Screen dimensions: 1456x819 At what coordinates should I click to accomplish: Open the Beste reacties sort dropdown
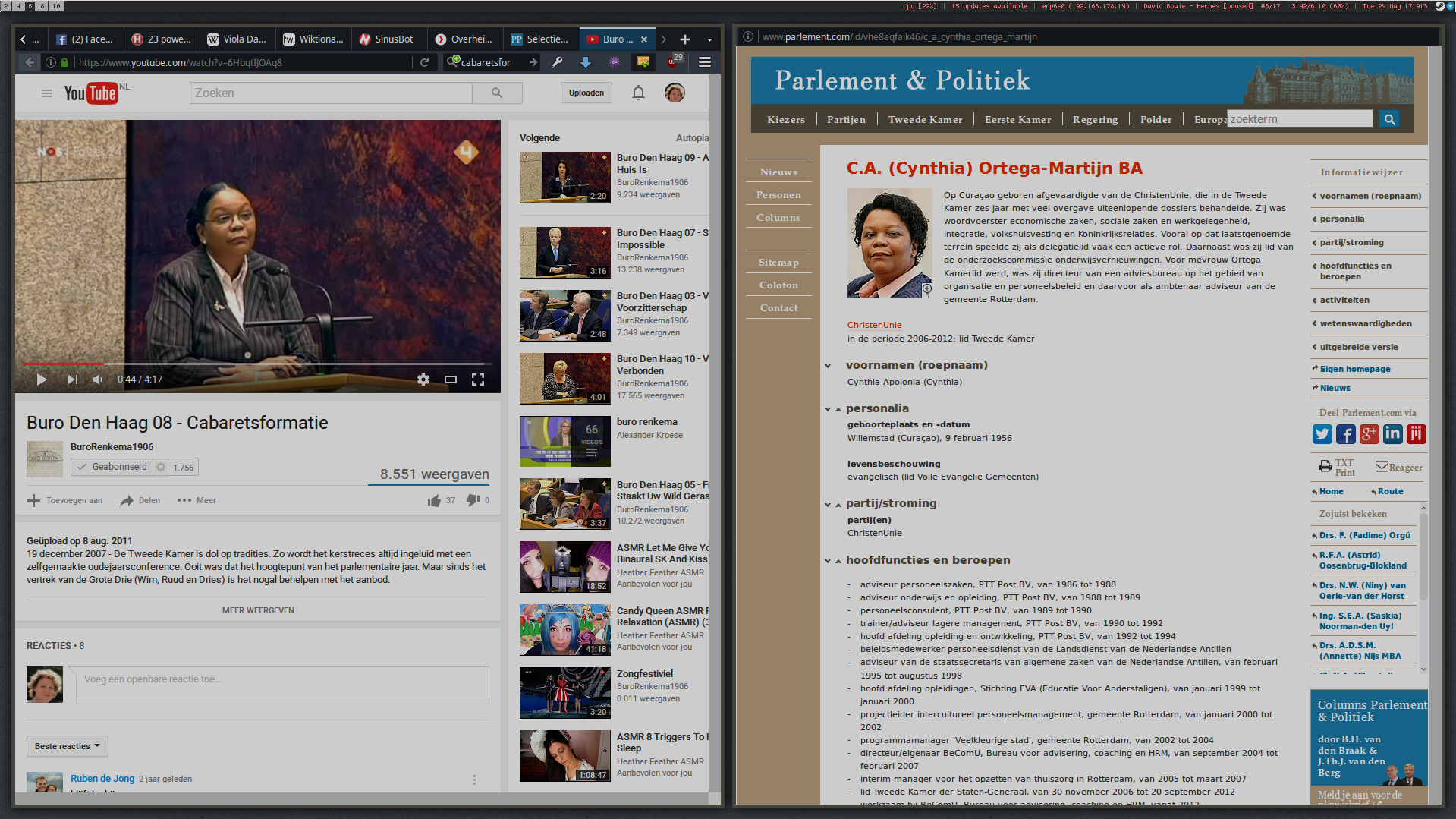(67, 746)
